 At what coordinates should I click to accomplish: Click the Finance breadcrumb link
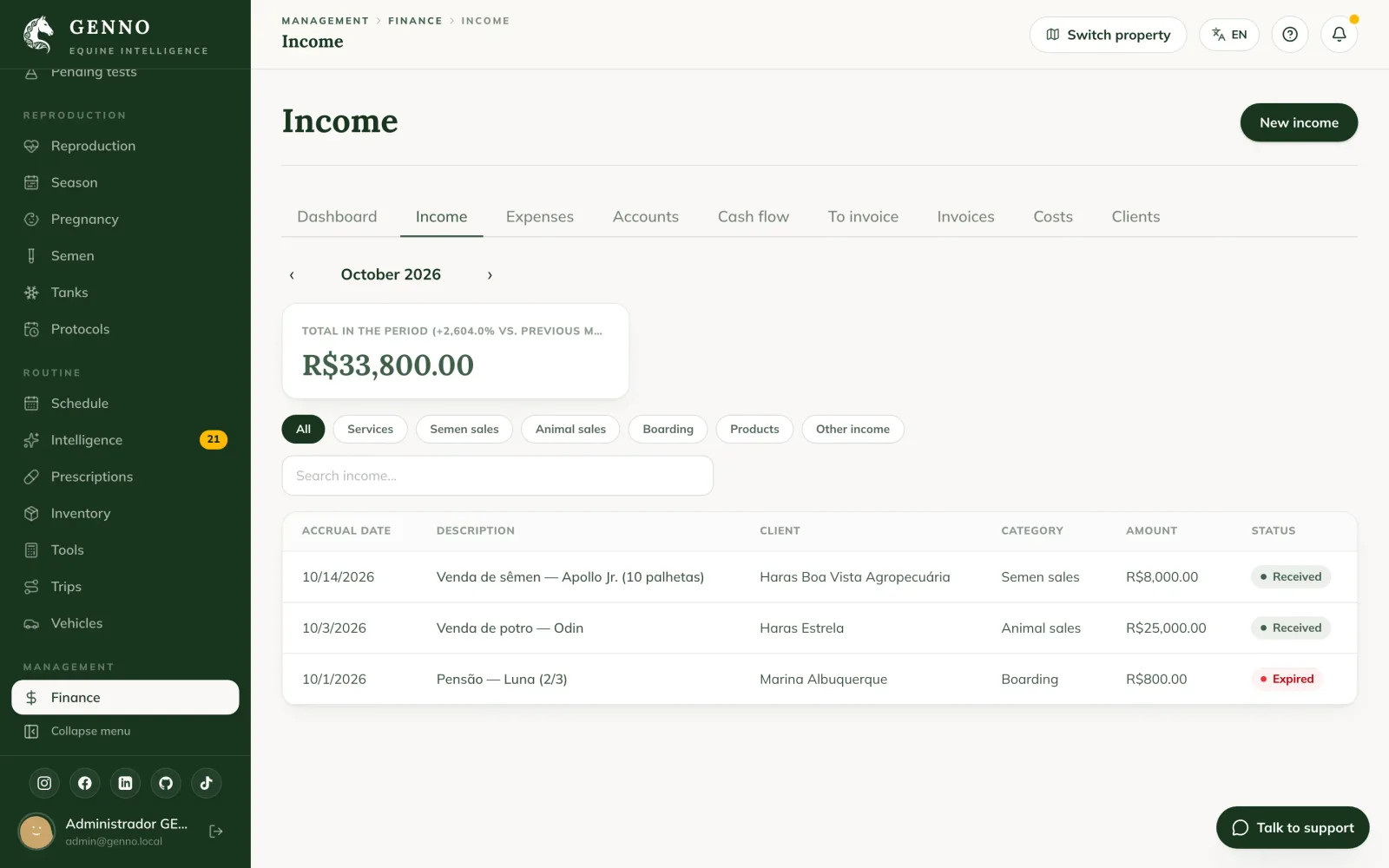pos(415,21)
